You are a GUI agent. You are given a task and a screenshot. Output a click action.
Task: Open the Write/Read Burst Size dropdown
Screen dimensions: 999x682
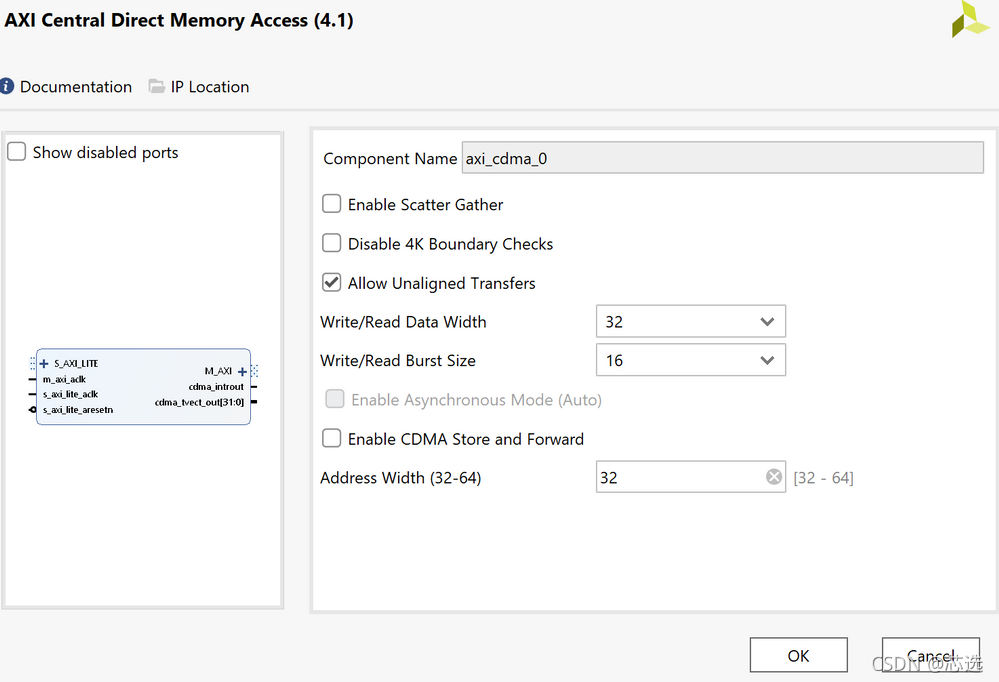pos(690,361)
